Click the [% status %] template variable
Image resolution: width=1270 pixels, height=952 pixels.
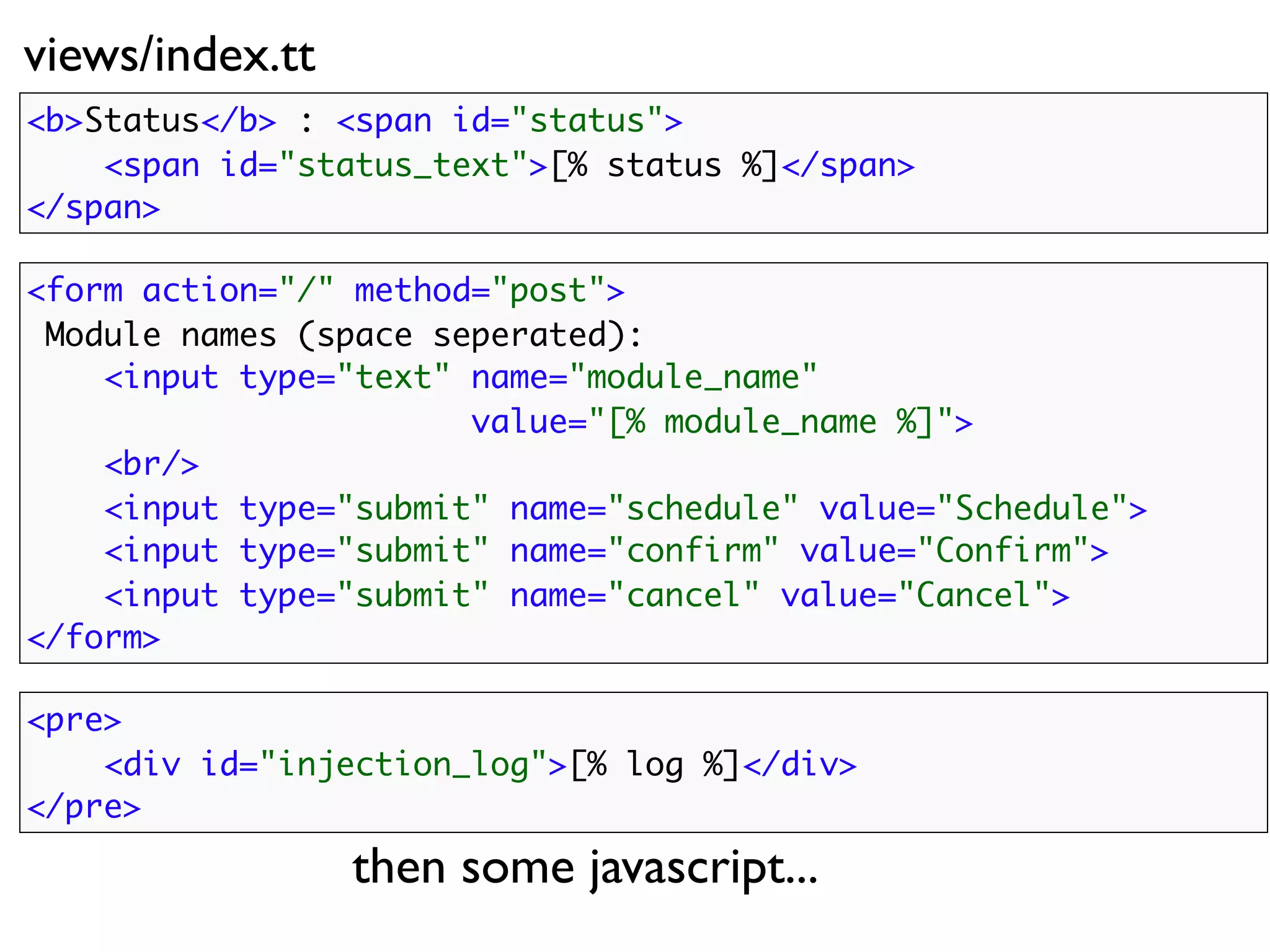click(x=664, y=165)
